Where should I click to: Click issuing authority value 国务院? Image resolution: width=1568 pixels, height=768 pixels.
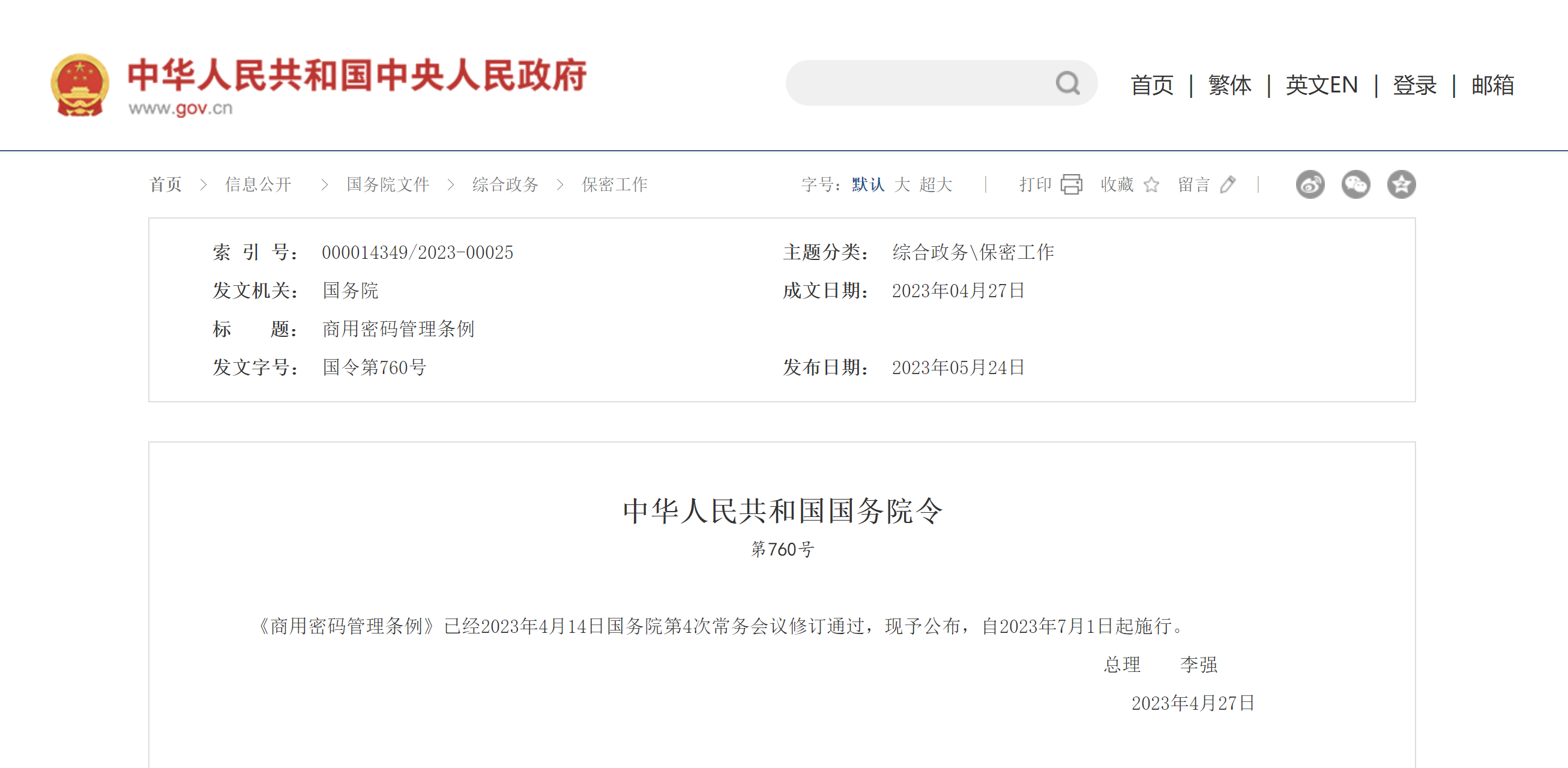click(x=351, y=291)
